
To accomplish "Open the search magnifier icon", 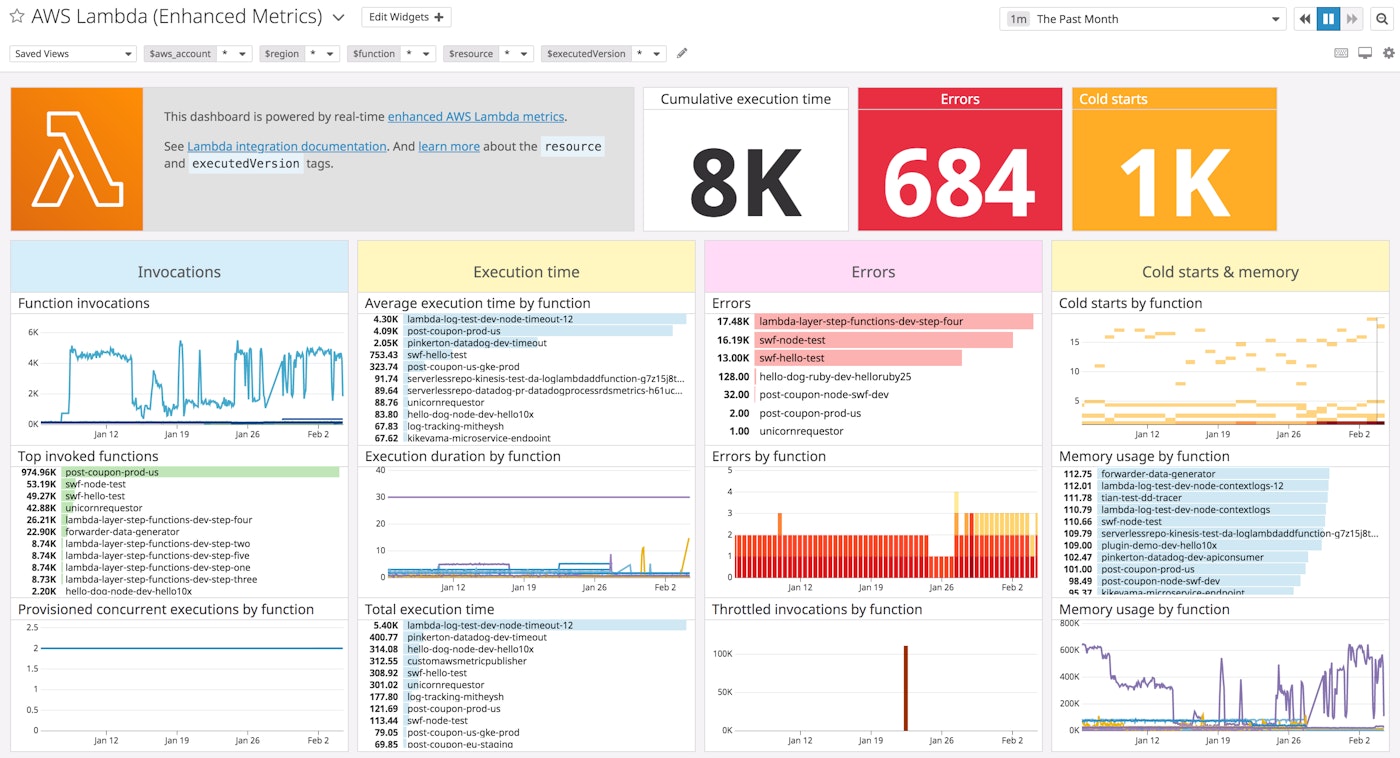I will 1381,19.
